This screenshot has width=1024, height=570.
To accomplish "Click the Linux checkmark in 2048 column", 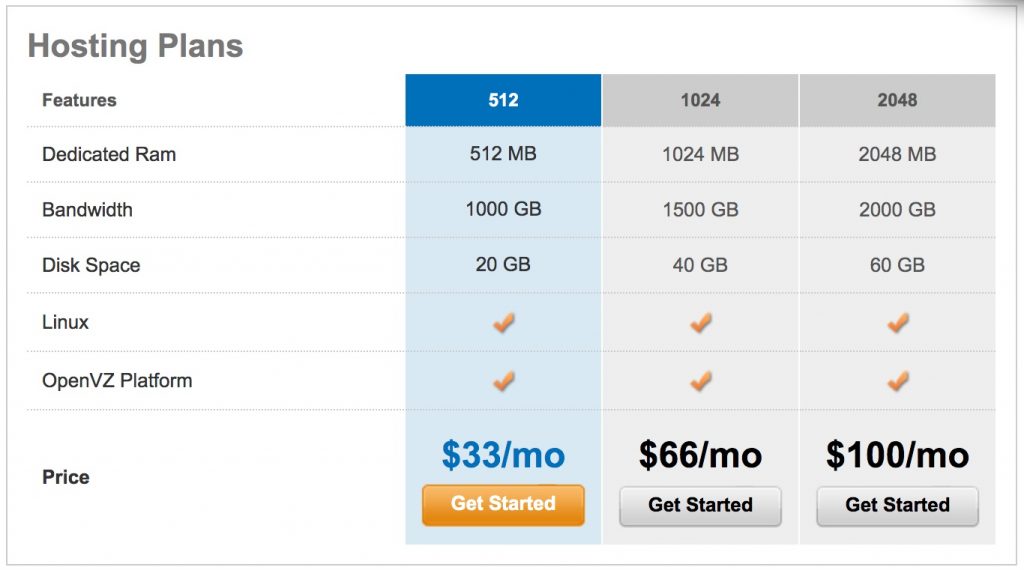I will [898, 322].
